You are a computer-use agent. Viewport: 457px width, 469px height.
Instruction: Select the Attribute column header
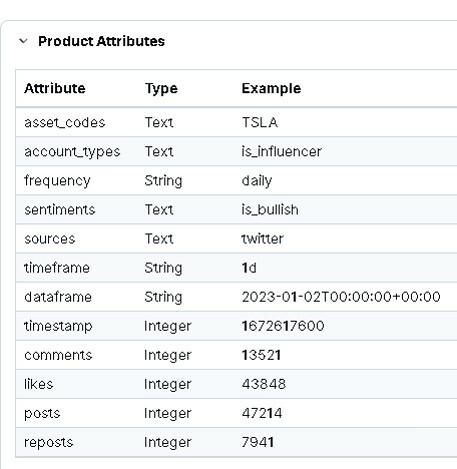point(55,88)
